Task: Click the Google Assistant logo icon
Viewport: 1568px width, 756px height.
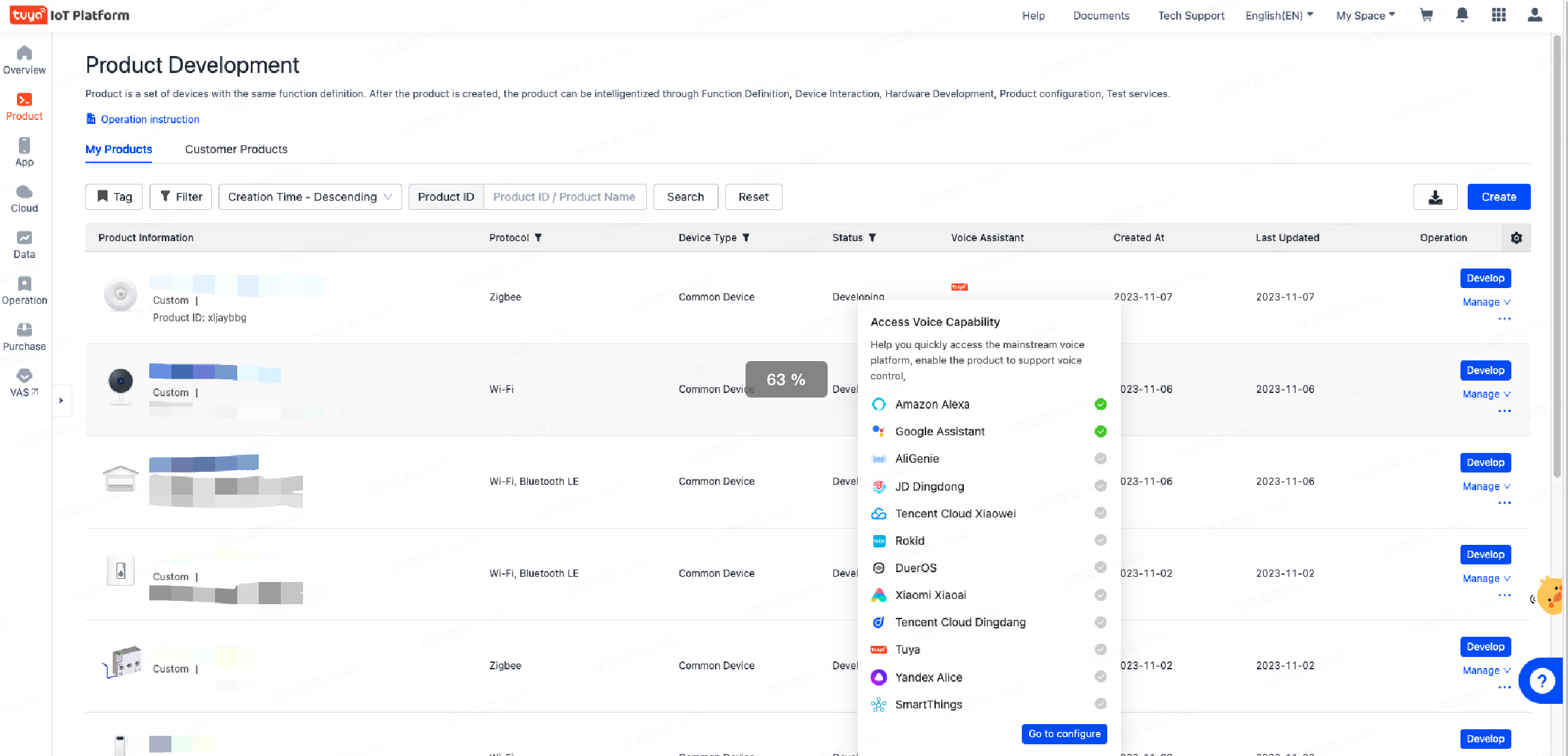Action: [x=878, y=431]
